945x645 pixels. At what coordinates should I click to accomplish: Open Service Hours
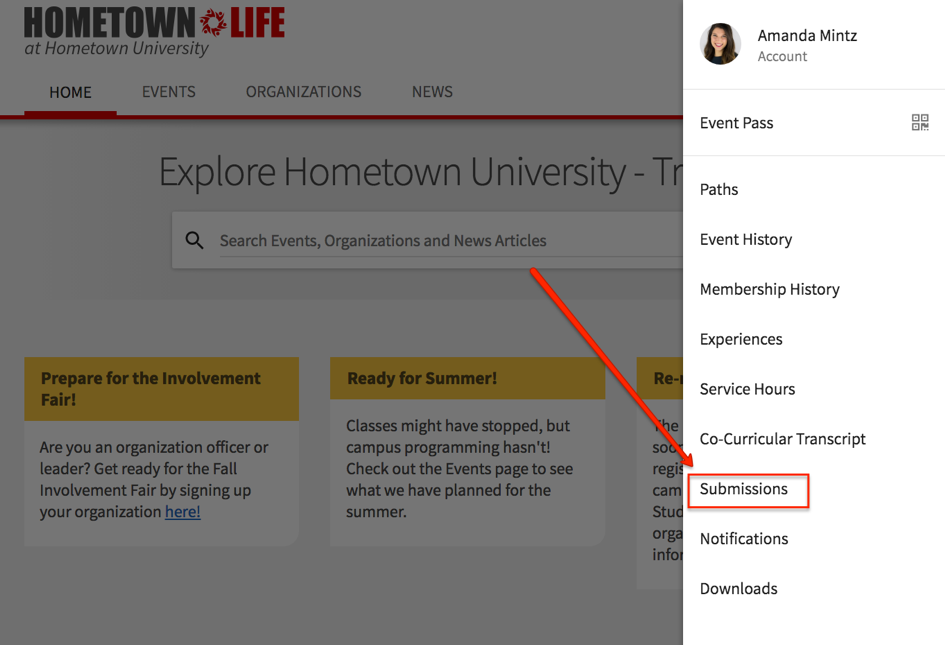[x=747, y=389]
